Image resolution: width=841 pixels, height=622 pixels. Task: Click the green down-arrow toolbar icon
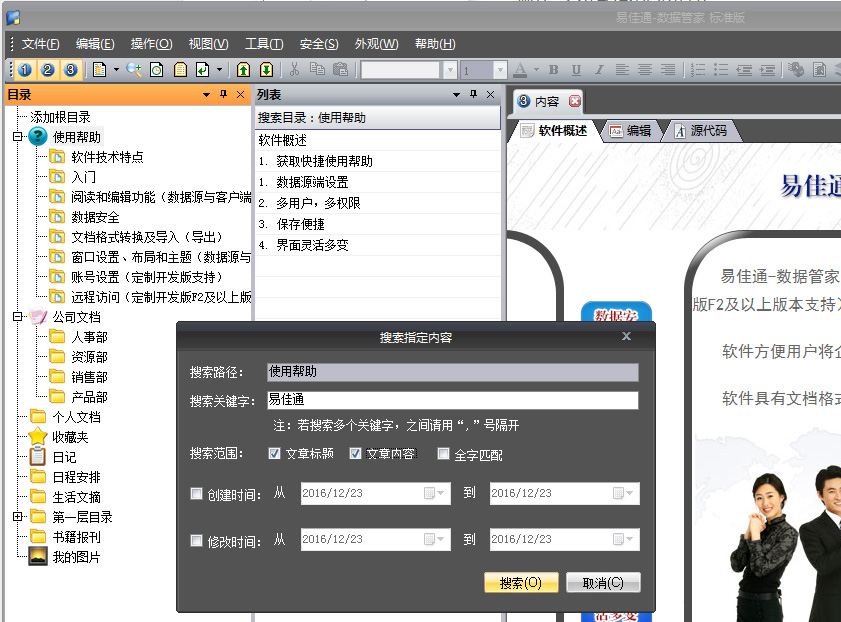click(266, 70)
